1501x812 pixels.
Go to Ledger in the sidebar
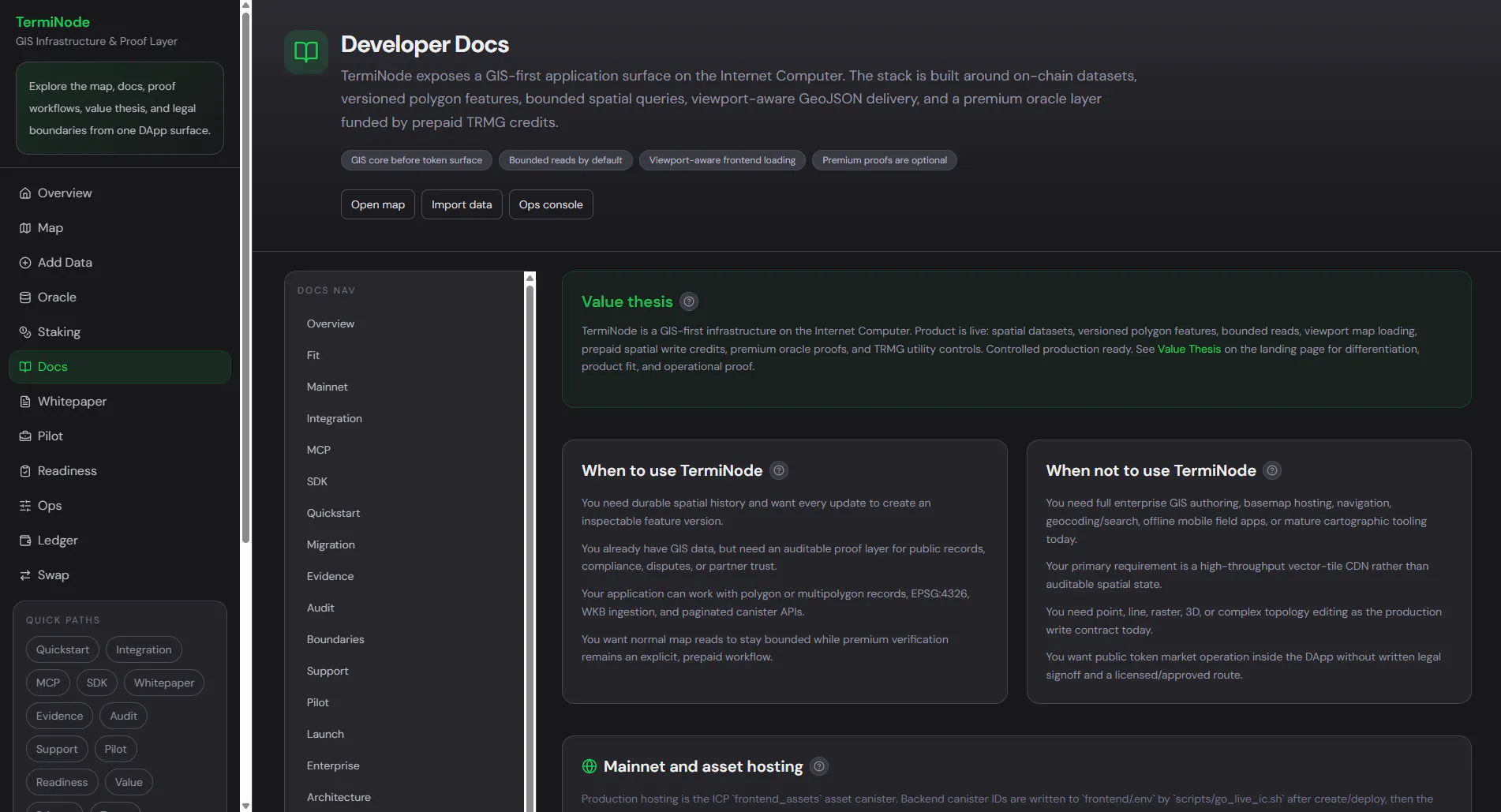pos(120,541)
